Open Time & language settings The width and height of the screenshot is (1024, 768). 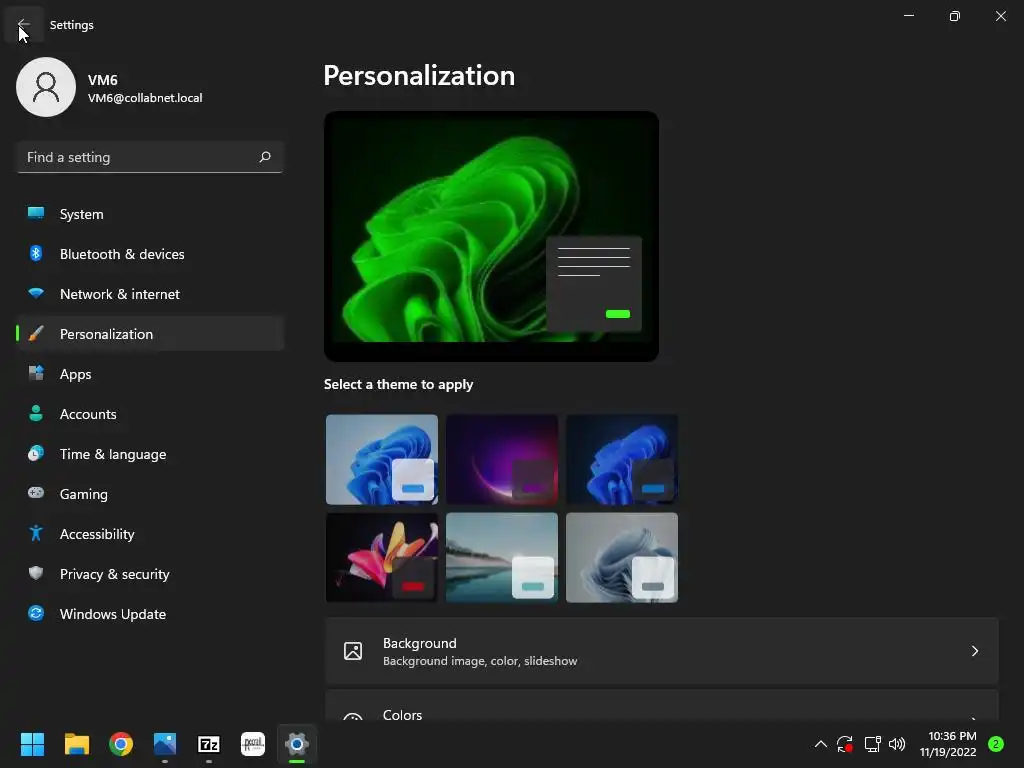tap(150, 454)
